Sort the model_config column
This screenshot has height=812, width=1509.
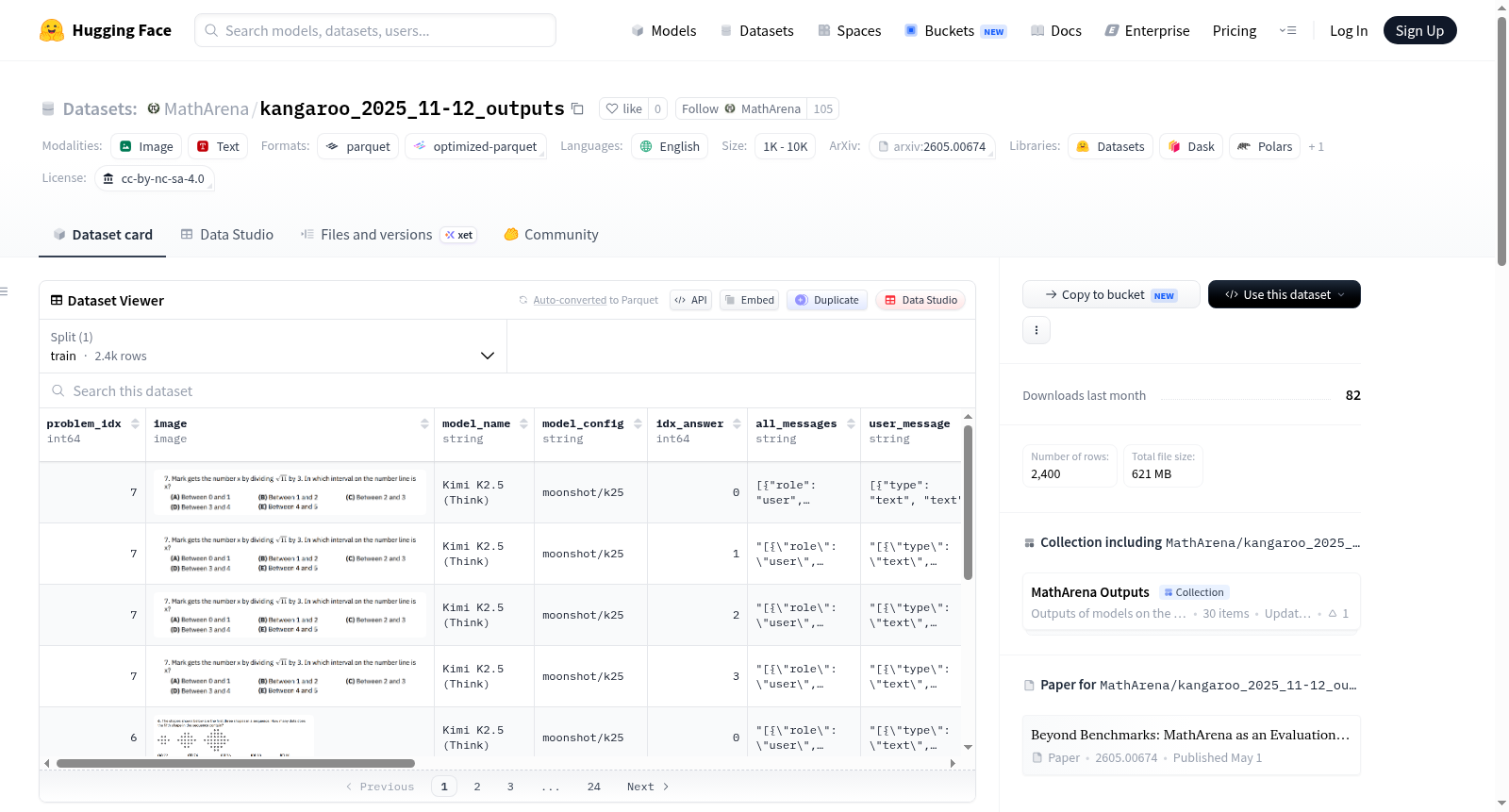coord(638,423)
